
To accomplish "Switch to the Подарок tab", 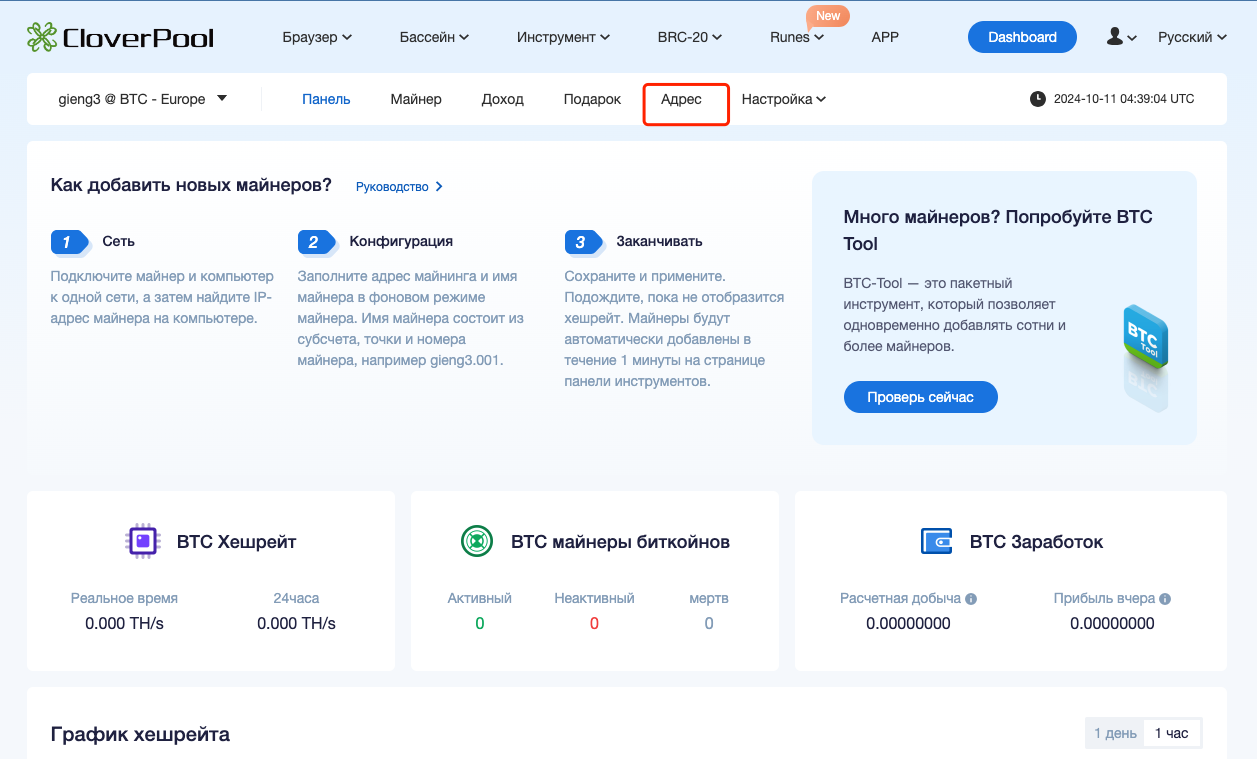I will pos(592,99).
